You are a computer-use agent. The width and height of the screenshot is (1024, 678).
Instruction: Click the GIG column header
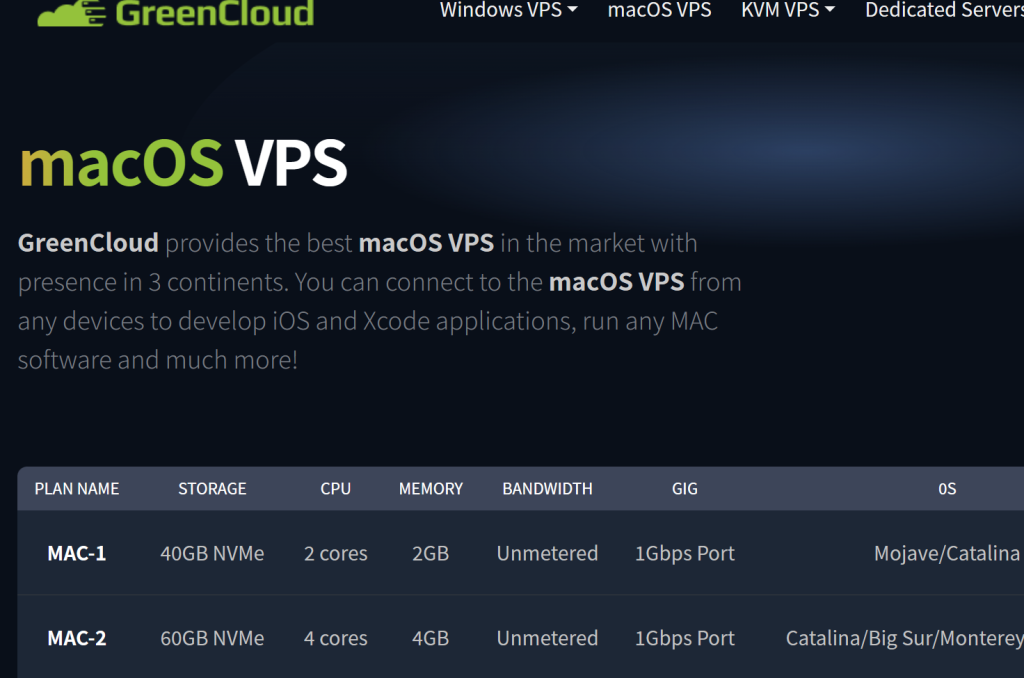point(685,489)
